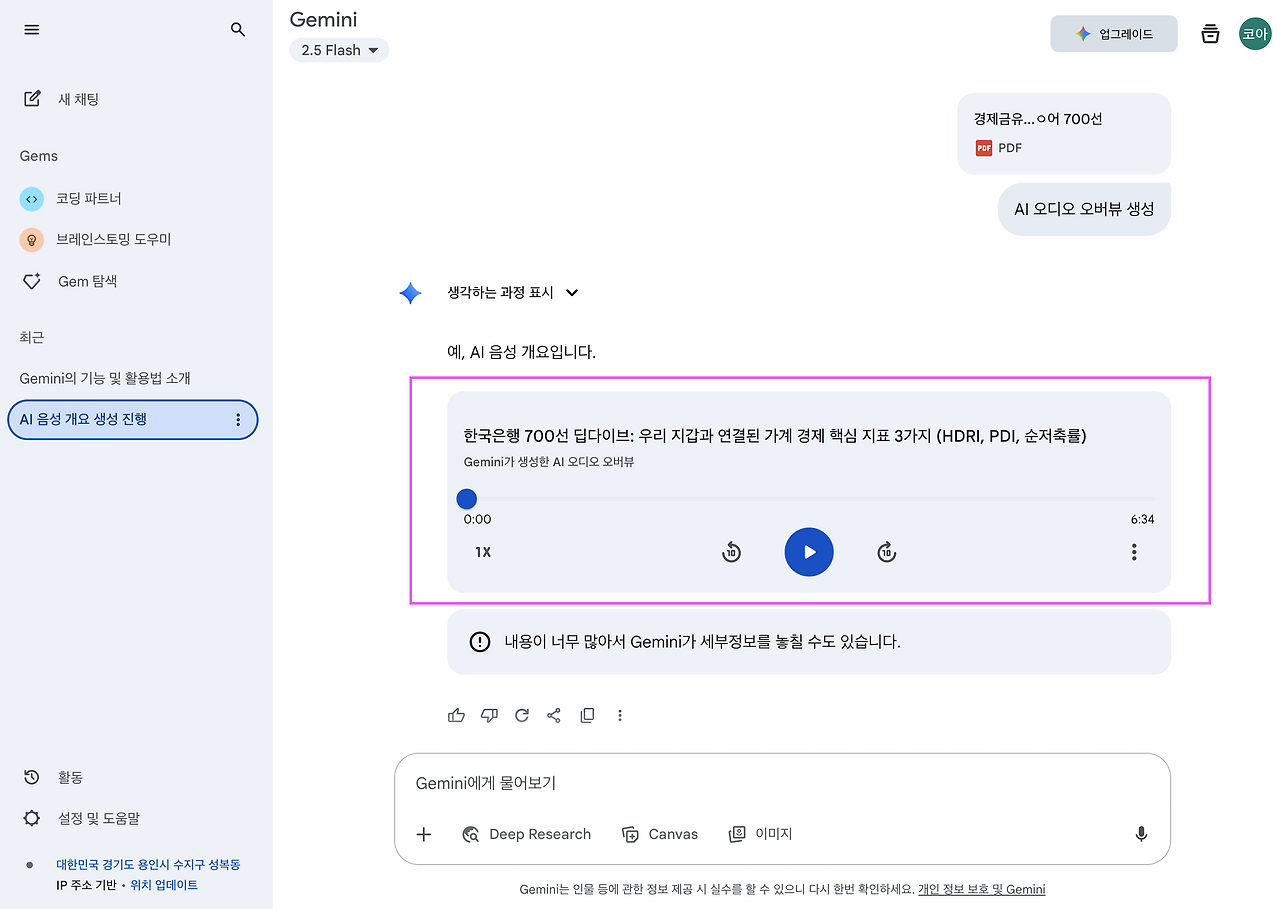Open the 코아 account avatar
Screen dimensions: 1280x909
pos(1255,34)
